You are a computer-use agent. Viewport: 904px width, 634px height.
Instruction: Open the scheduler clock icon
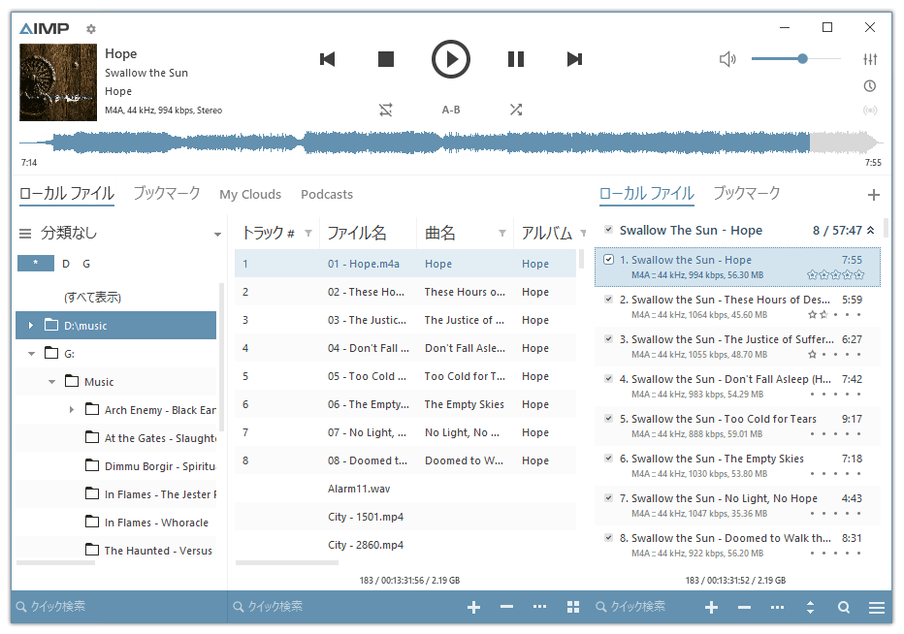coord(870,86)
